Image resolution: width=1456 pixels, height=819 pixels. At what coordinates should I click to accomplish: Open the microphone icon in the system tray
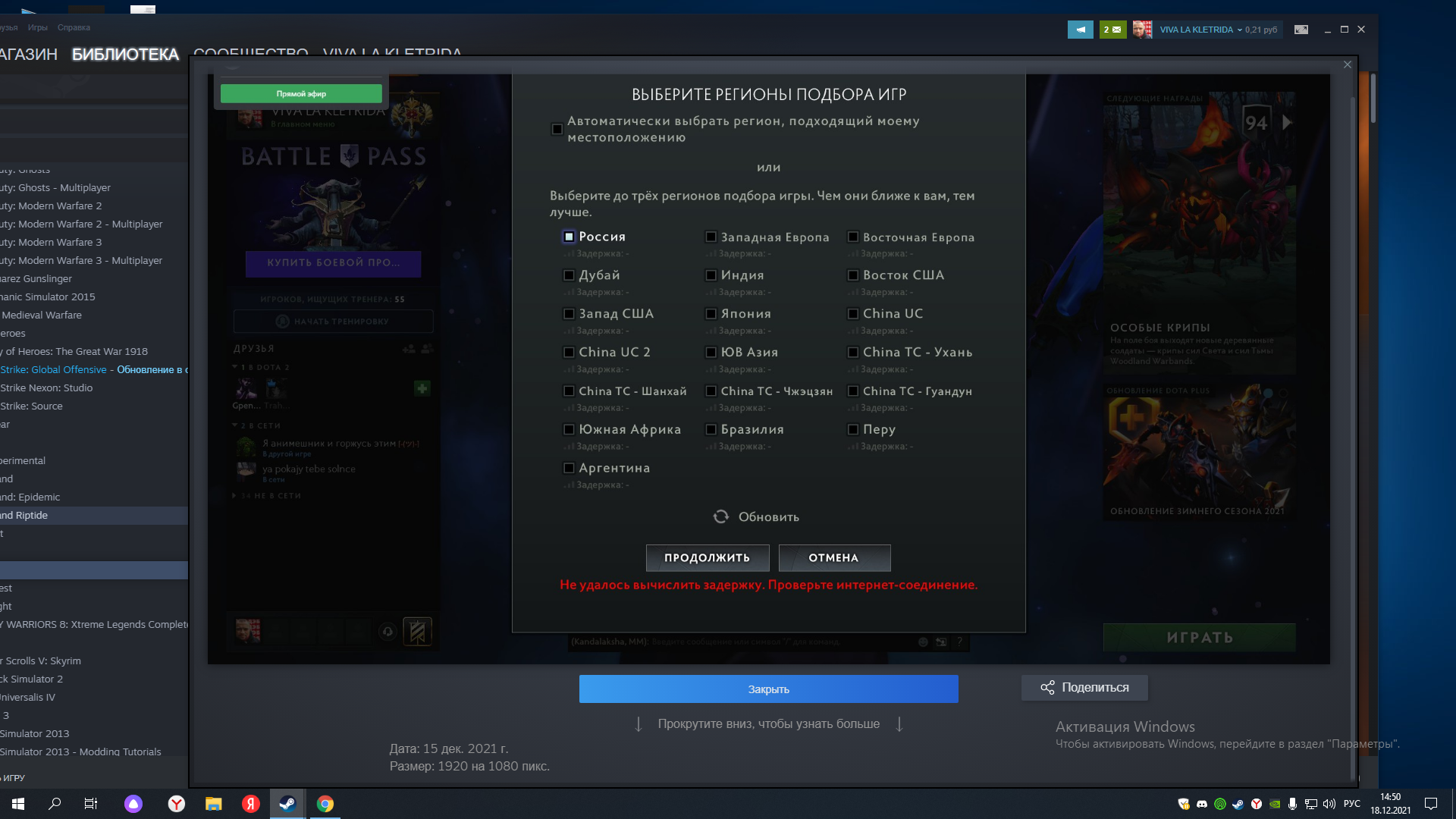tap(1292, 804)
